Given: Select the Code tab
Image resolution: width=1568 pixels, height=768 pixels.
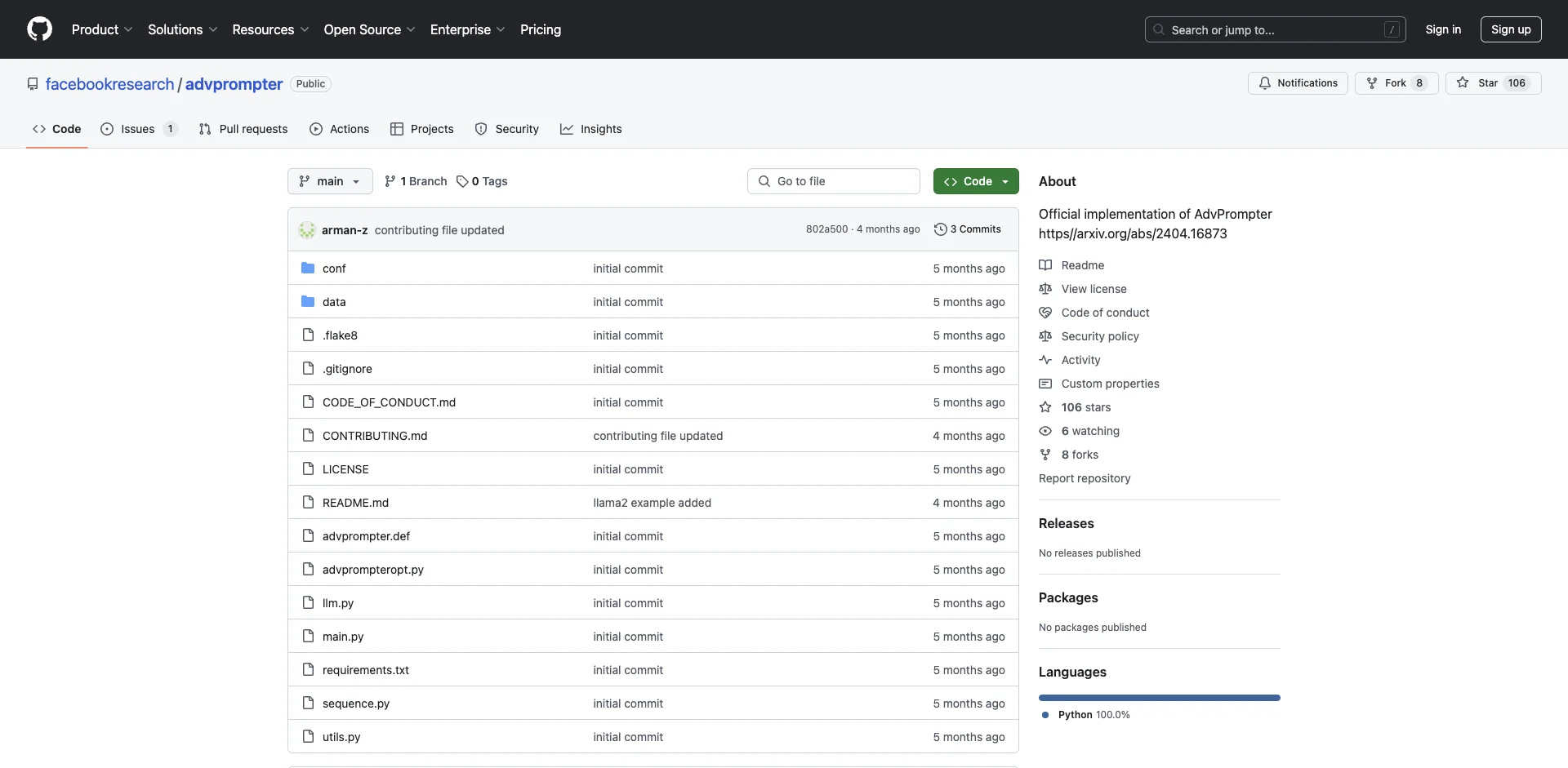Looking at the screenshot, I should 57,129.
